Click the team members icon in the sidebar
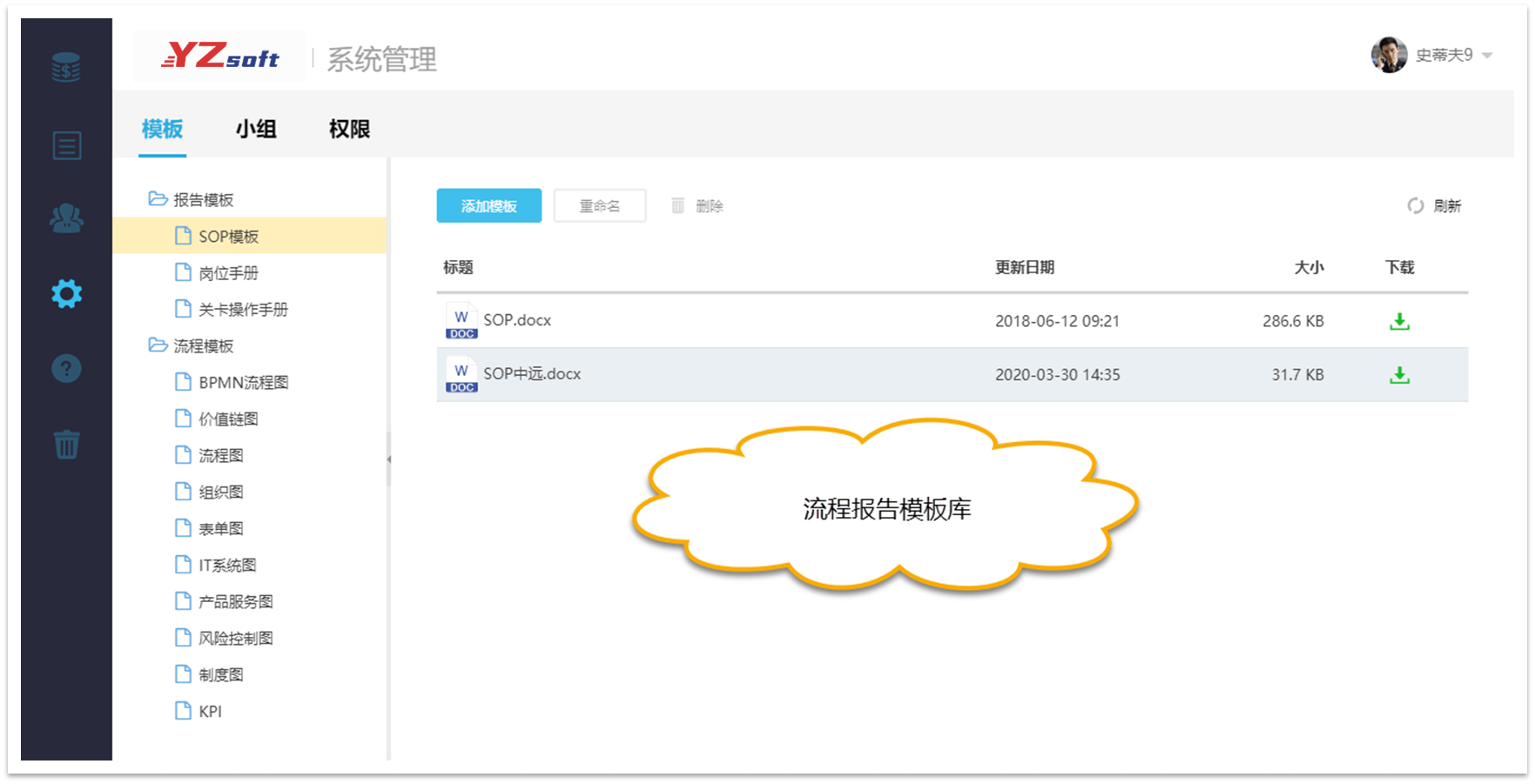 66,219
